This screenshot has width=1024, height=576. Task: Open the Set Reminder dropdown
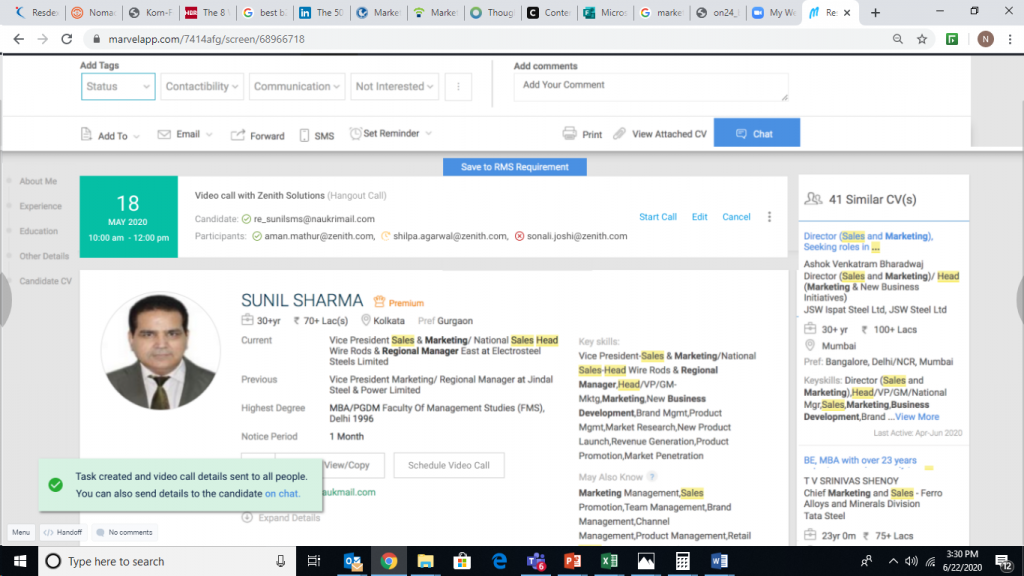click(391, 133)
